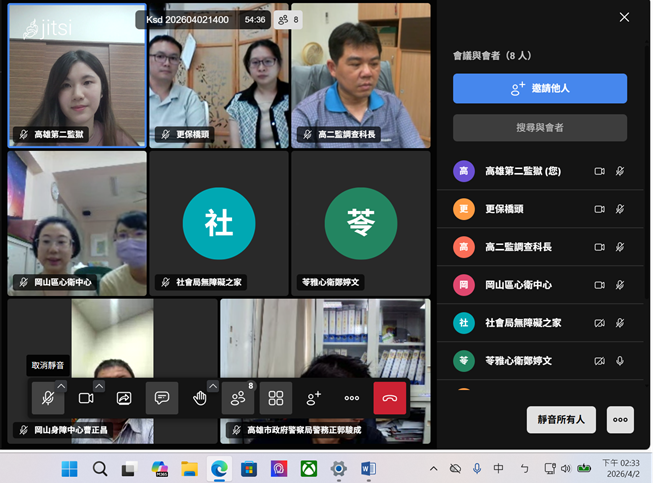Open the more actions menu in the toolbar
Viewport: 660px width, 483px height.
(352, 398)
